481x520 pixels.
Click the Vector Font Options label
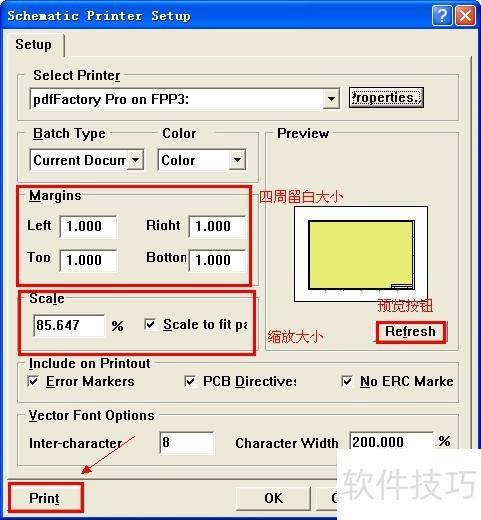[91, 416]
